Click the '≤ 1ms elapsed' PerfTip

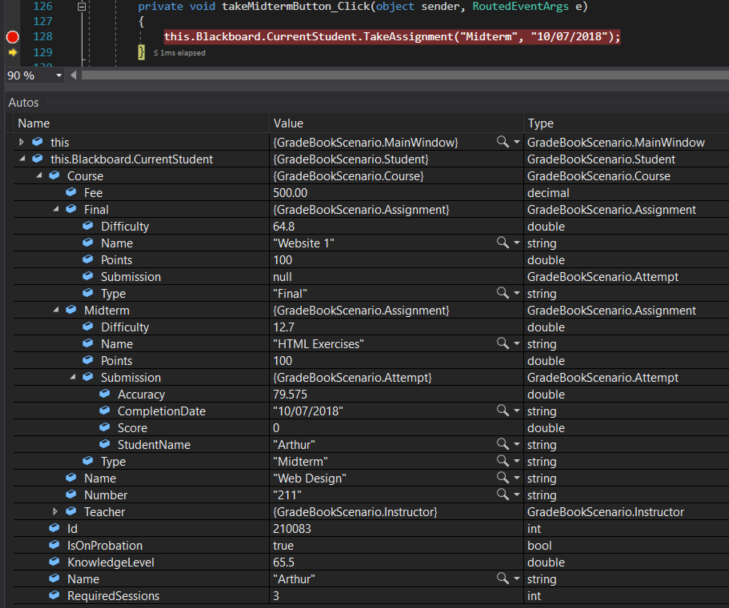(x=179, y=53)
